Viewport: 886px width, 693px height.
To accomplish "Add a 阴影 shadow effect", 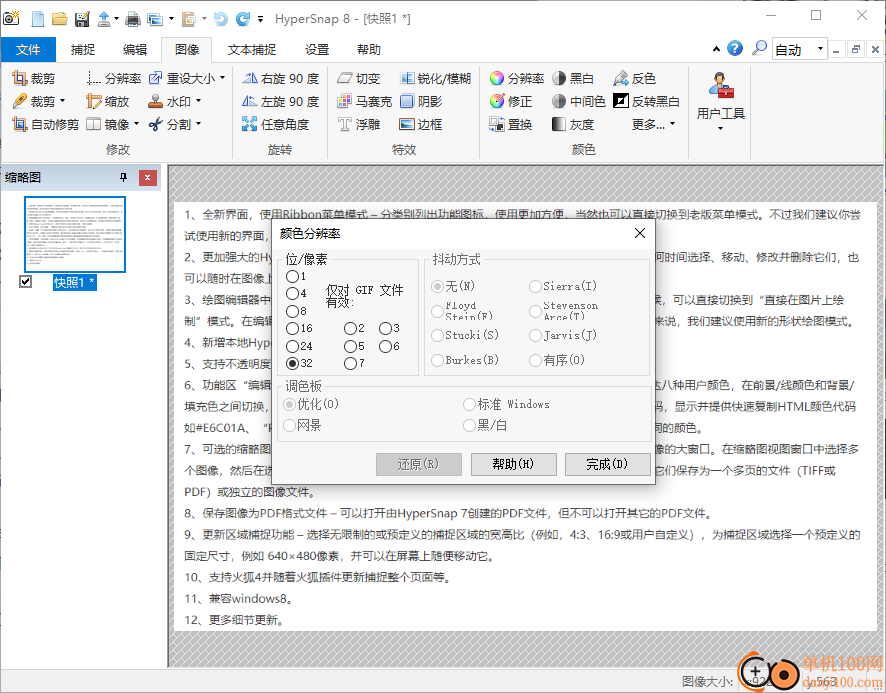I will click(x=421, y=101).
